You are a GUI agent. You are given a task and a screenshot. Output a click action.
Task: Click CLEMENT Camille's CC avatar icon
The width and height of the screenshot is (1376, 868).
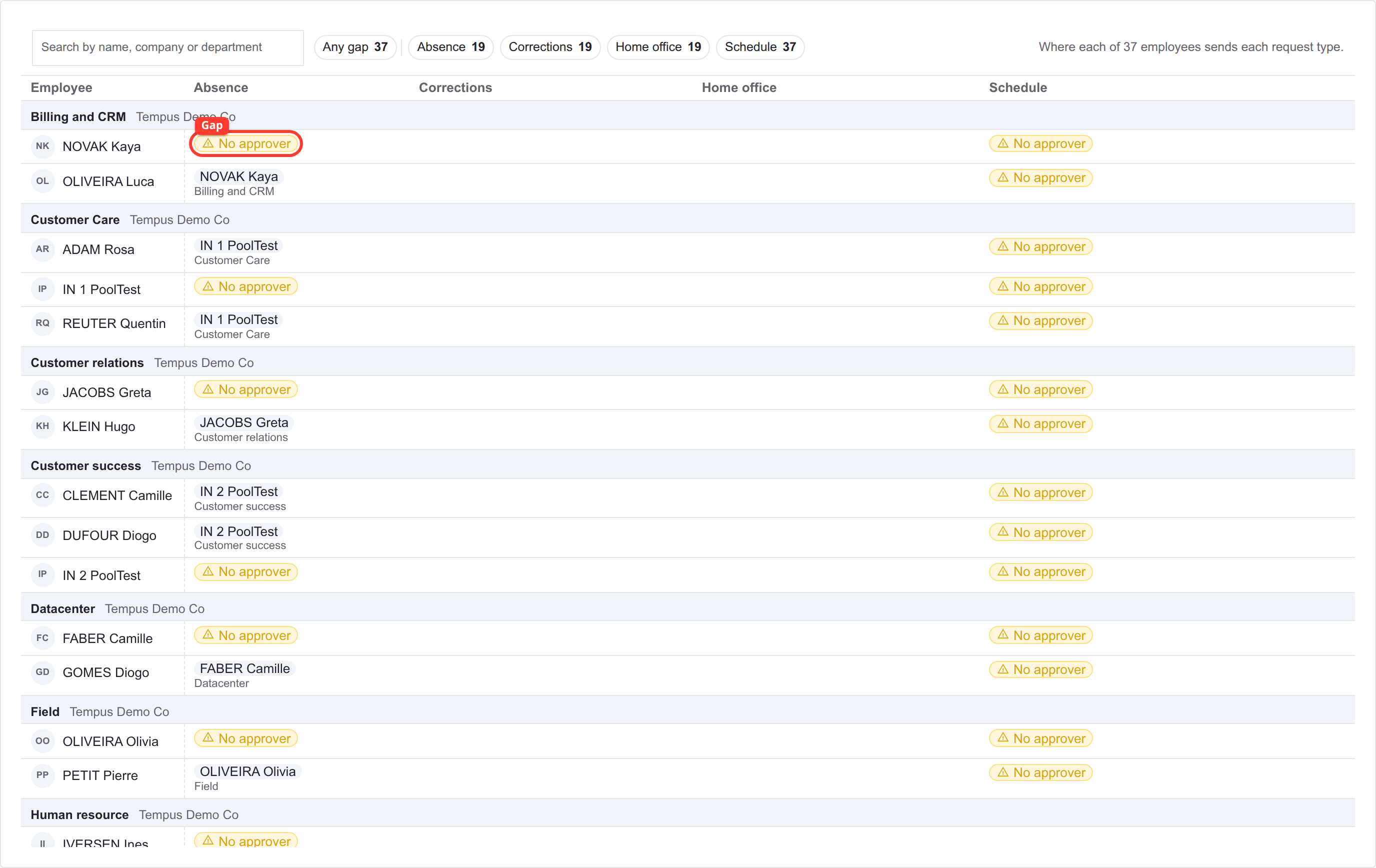click(x=42, y=495)
